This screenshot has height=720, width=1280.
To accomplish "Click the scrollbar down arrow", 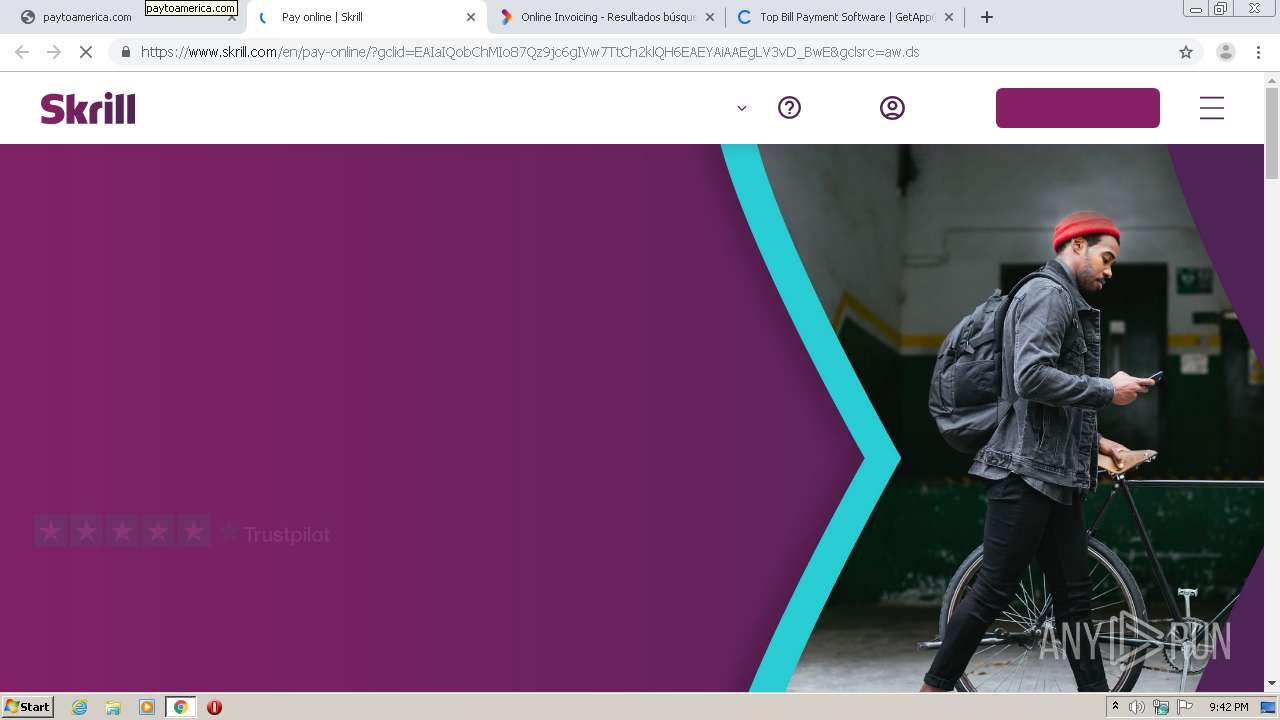I will pos(1272,683).
